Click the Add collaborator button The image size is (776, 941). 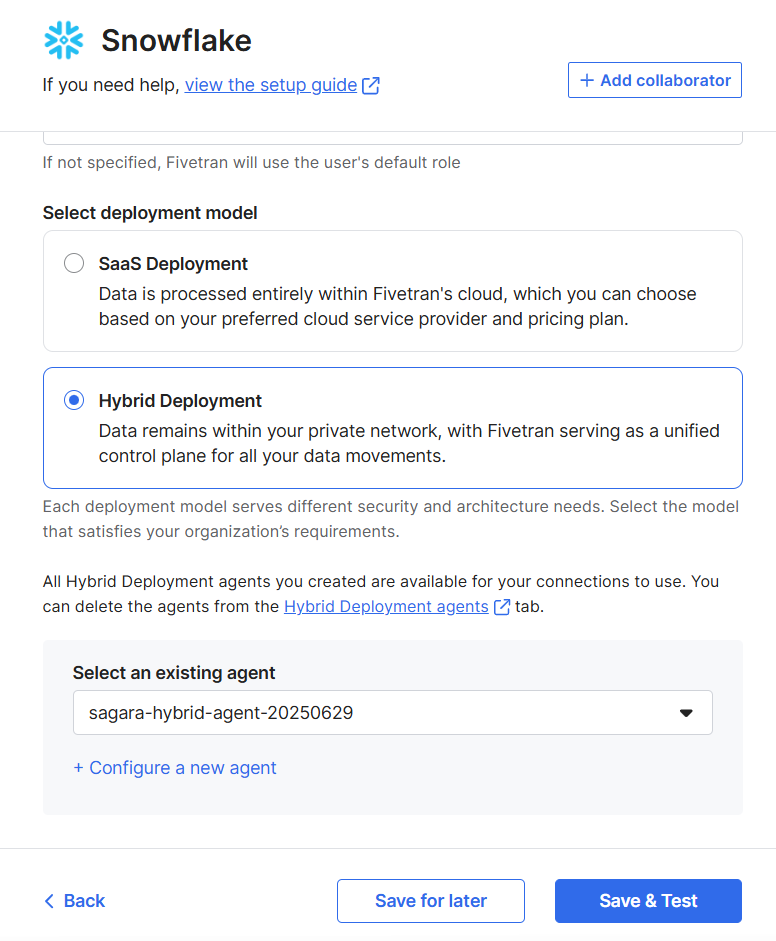(x=655, y=80)
